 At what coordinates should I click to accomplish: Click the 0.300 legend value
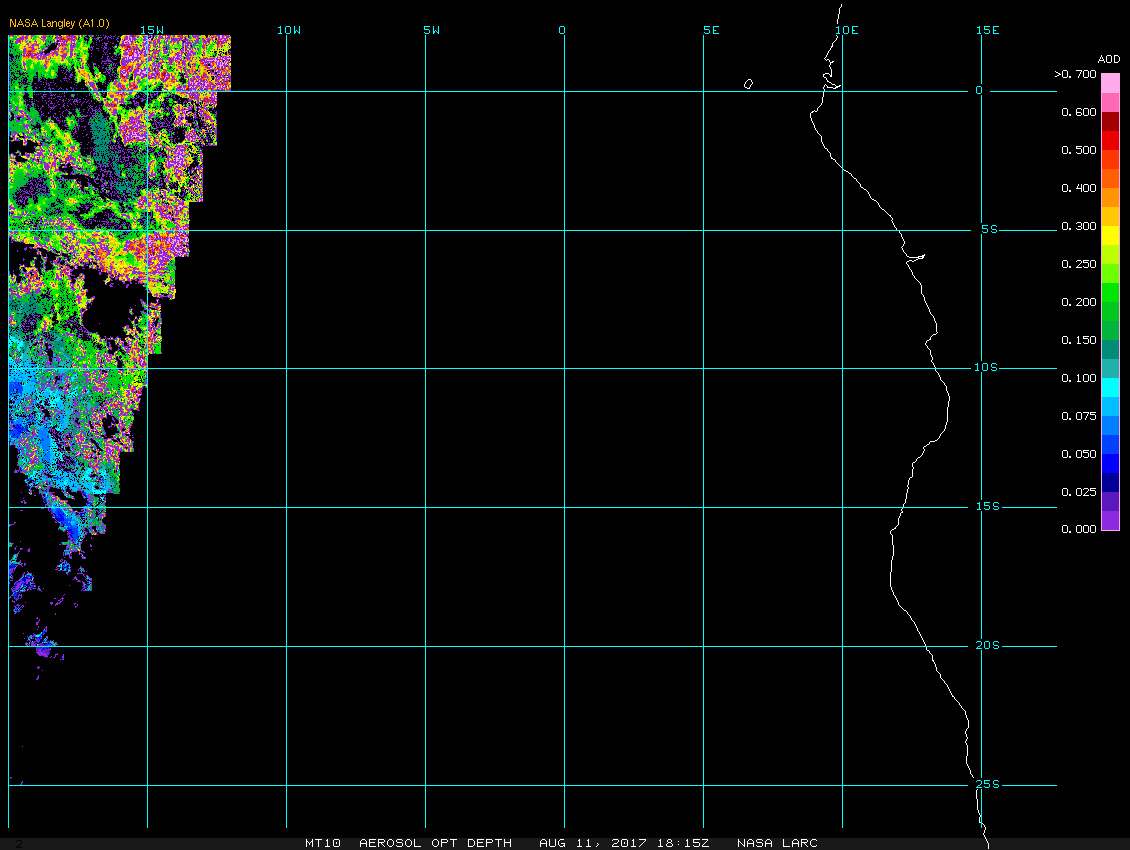[1079, 226]
